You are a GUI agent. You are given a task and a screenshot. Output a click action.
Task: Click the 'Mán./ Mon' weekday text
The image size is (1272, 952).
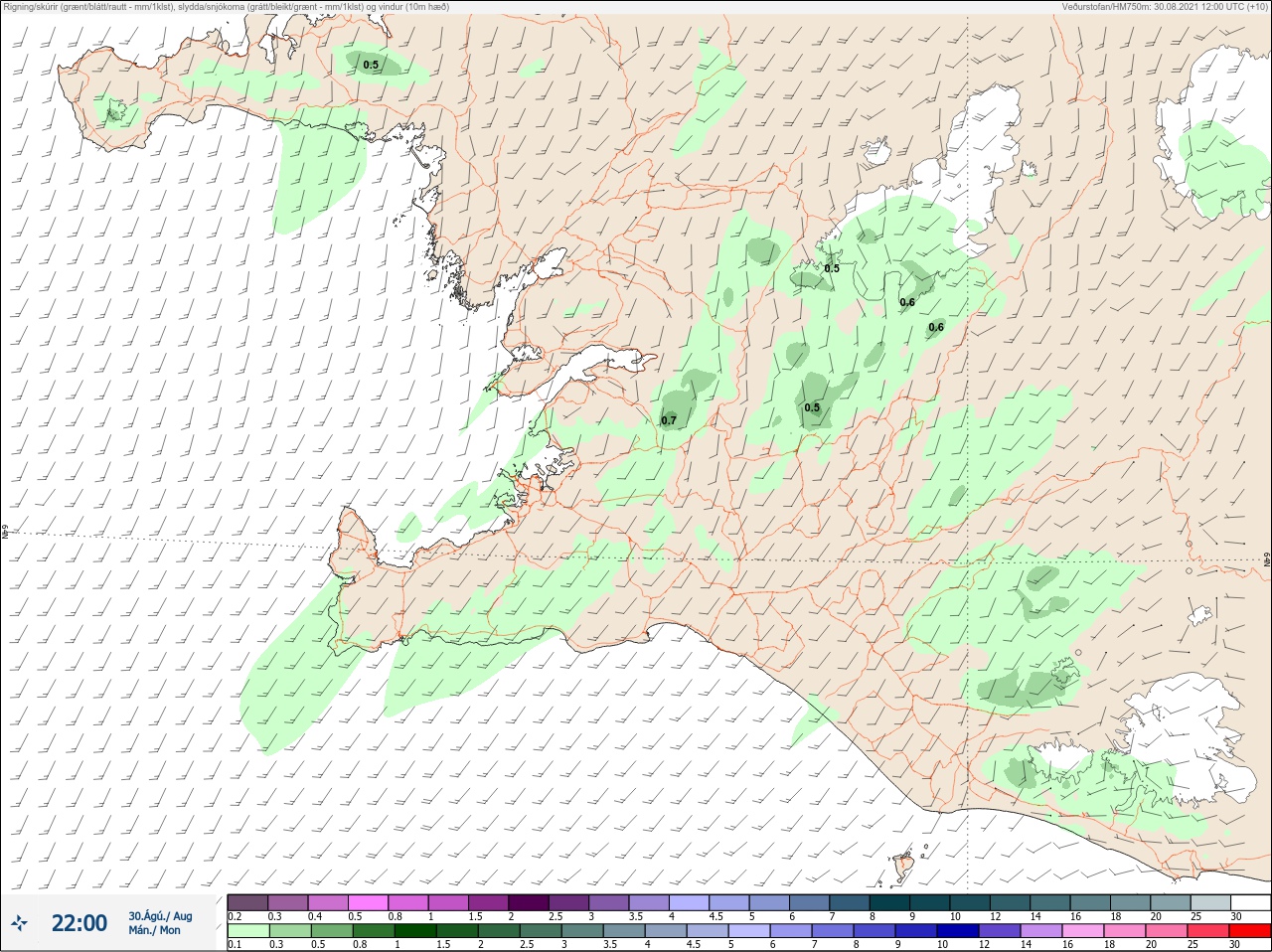(155, 930)
